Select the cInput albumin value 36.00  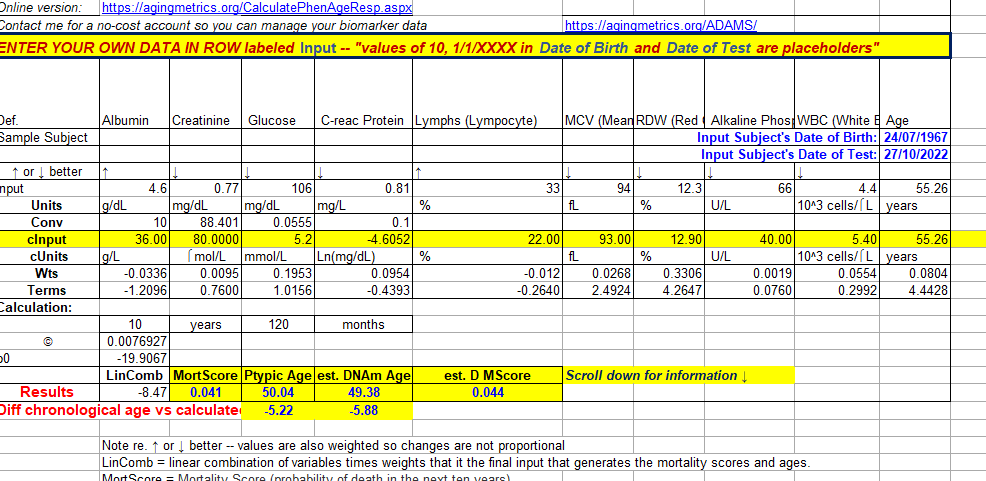click(x=135, y=240)
